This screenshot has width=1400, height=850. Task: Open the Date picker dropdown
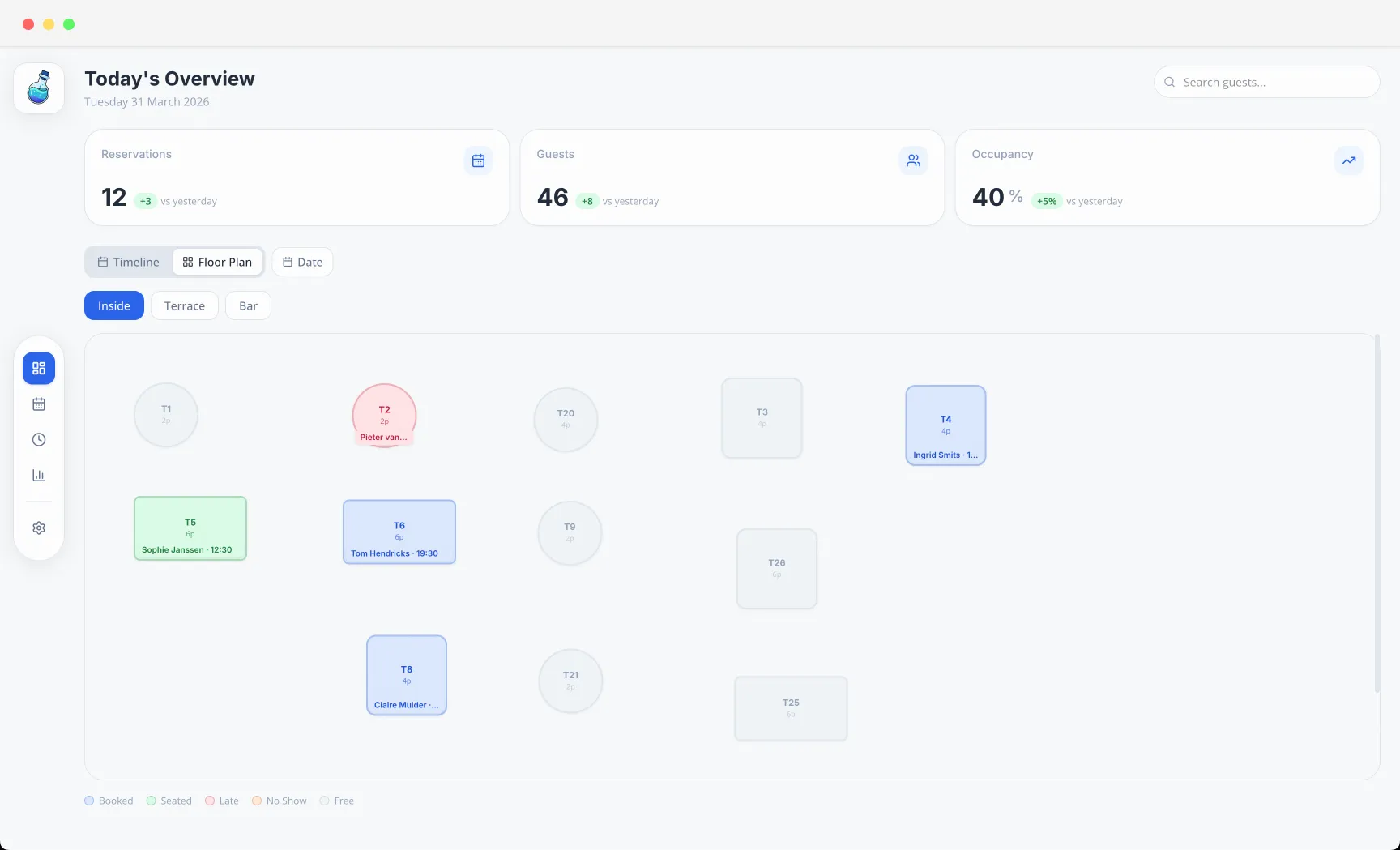pos(302,262)
